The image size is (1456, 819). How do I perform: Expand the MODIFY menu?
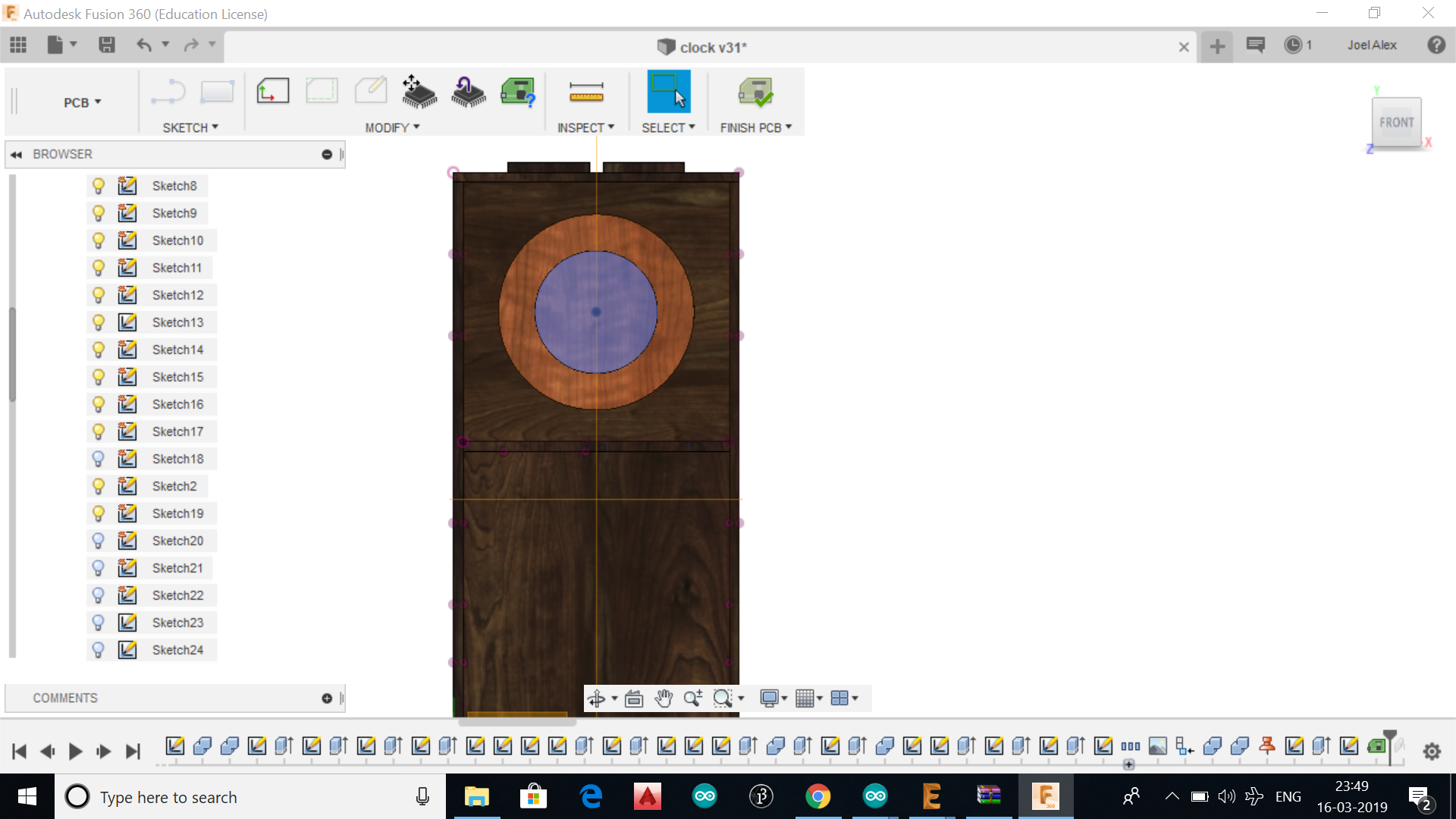[392, 128]
